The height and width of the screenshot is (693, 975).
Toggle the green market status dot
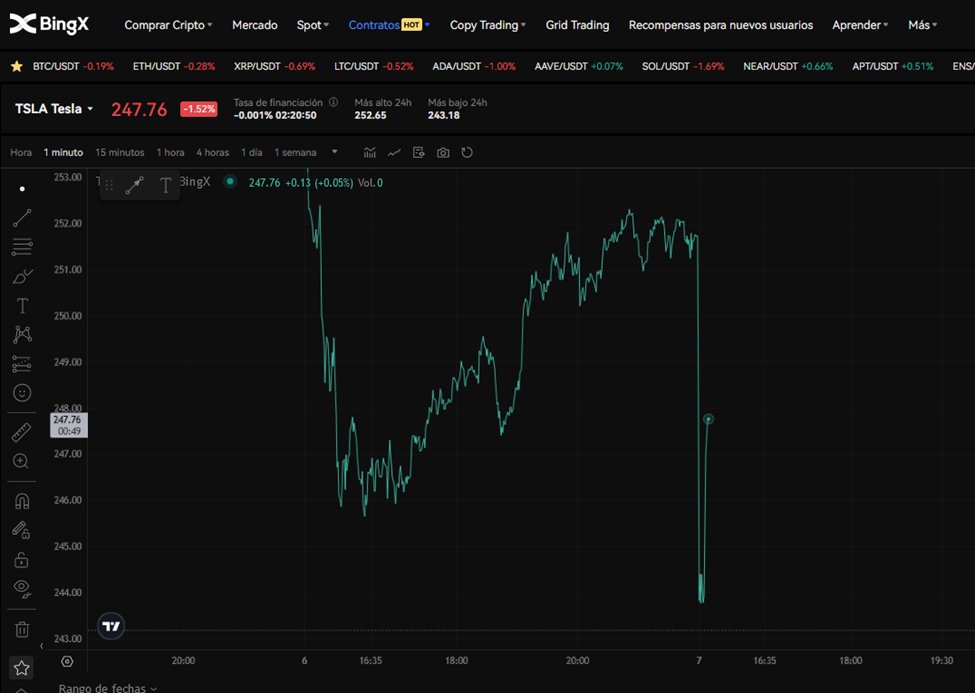230,182
